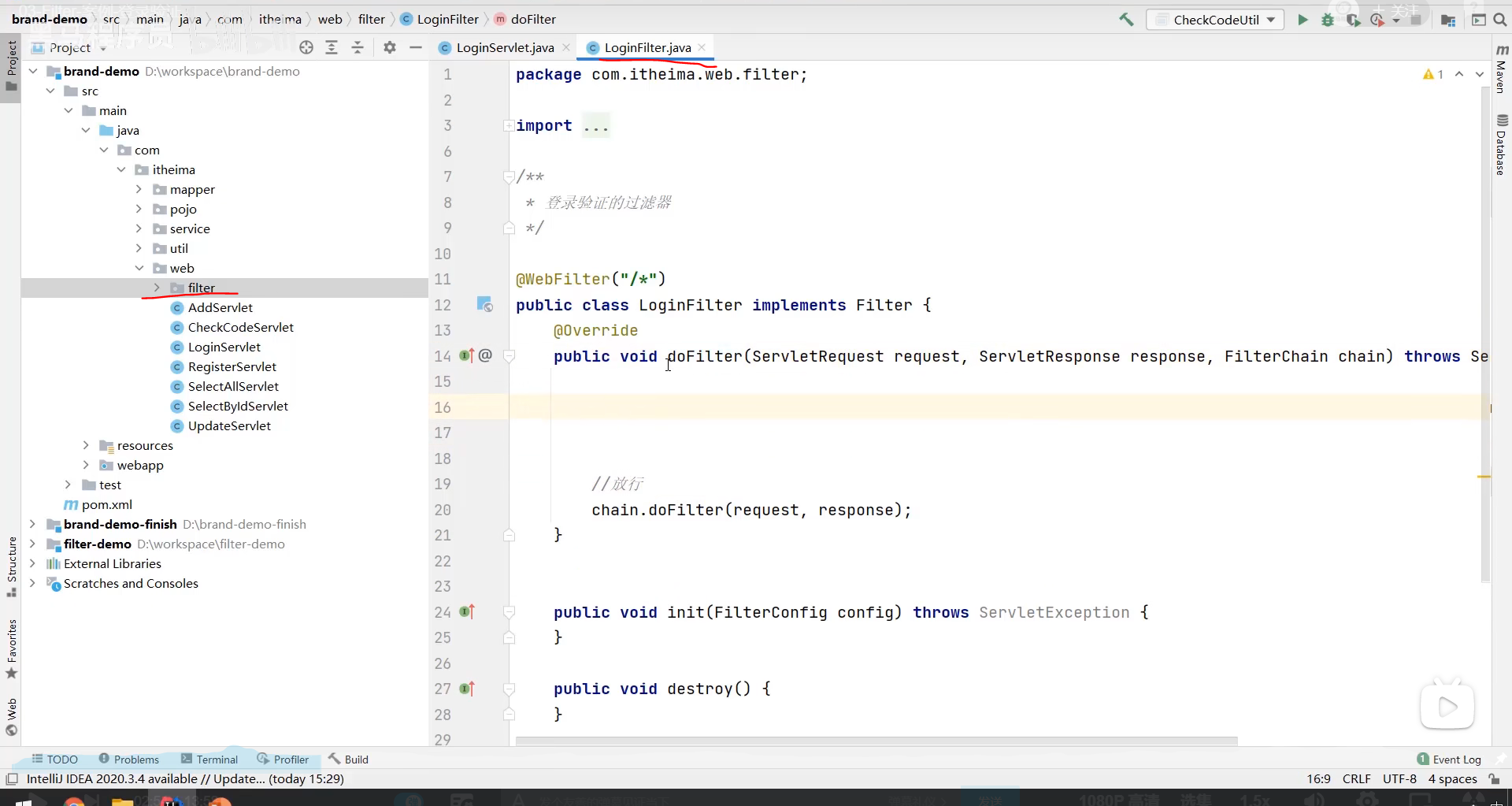
Task: Expand all nodes in Project panel
Action: click(x=332, y=47)
